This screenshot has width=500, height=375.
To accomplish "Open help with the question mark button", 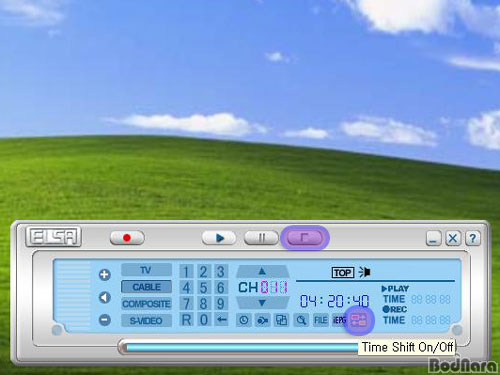I will coord(472,238).
